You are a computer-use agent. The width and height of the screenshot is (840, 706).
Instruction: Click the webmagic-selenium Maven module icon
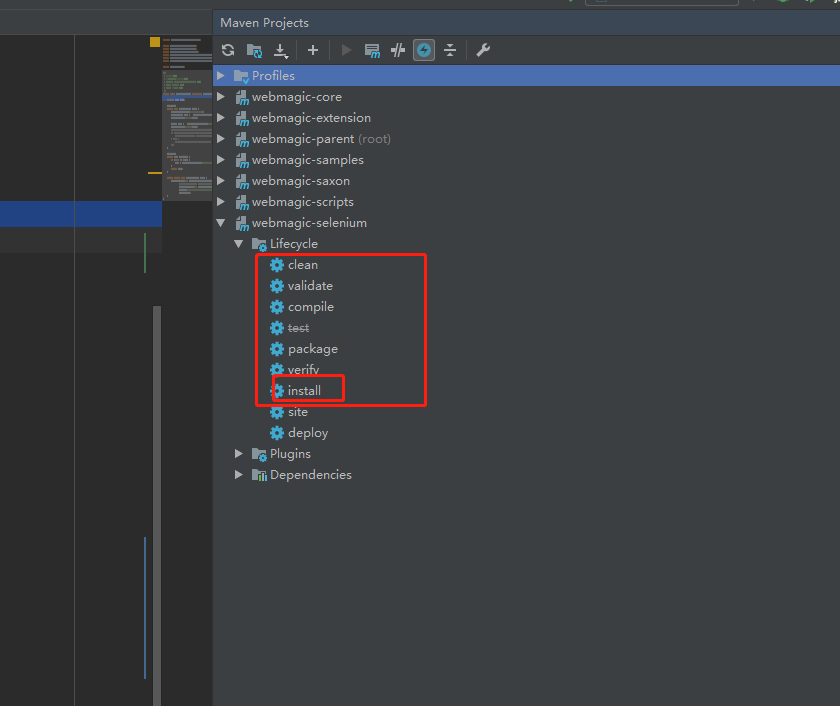coord(242,223)
